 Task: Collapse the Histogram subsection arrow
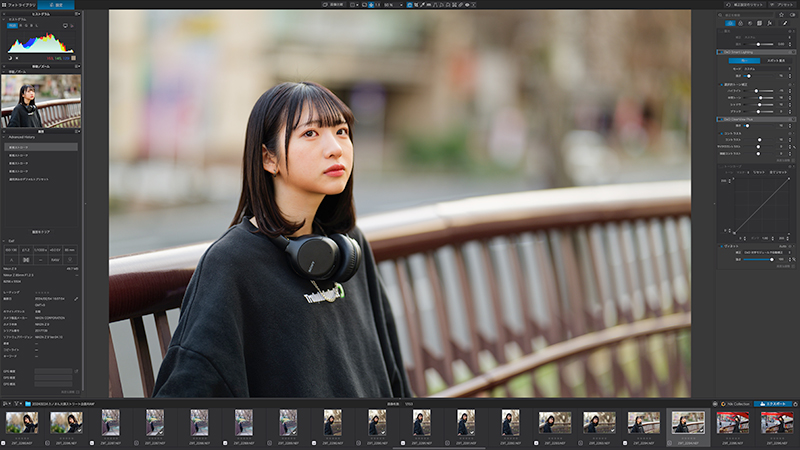tap(4, 19)
